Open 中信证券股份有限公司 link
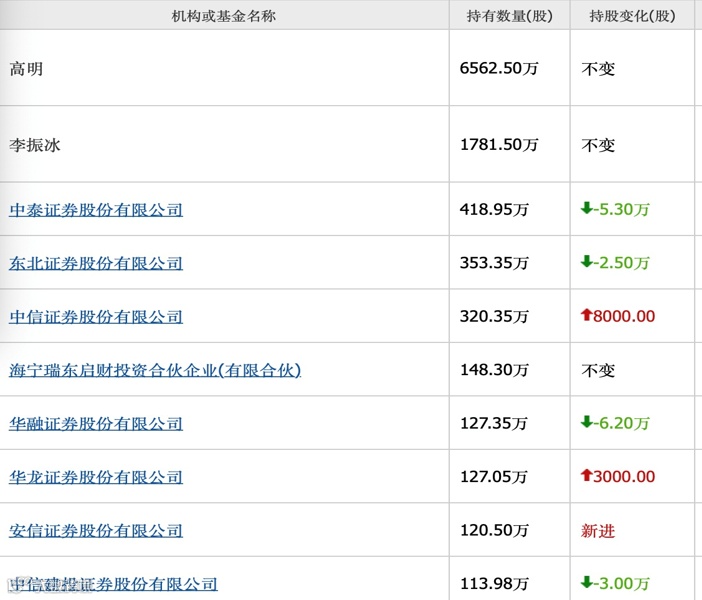Image resolution: width=702 pixels, height=600 pixels. [96, 317]
